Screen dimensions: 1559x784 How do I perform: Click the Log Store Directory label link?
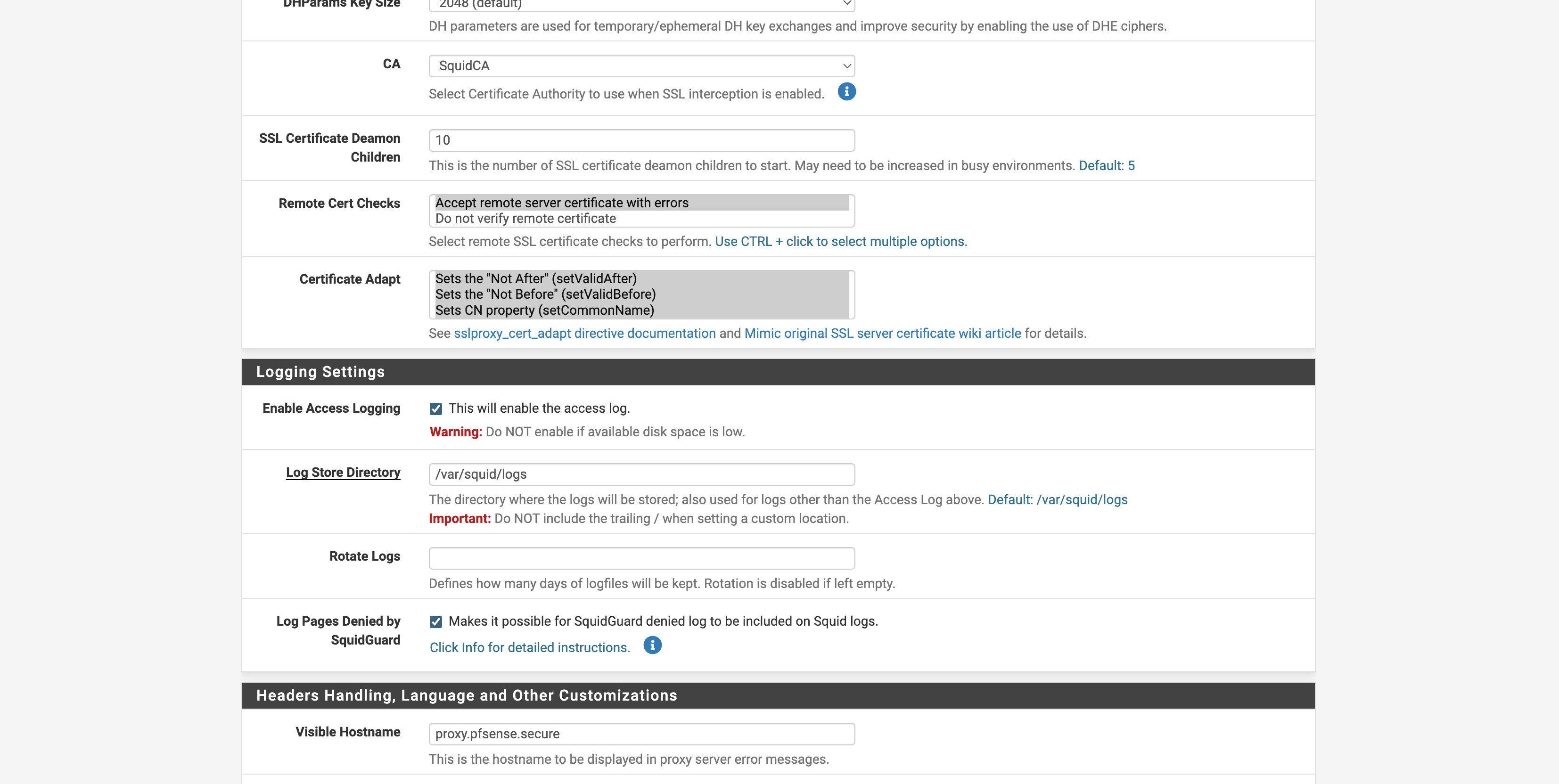coord(343,473)
